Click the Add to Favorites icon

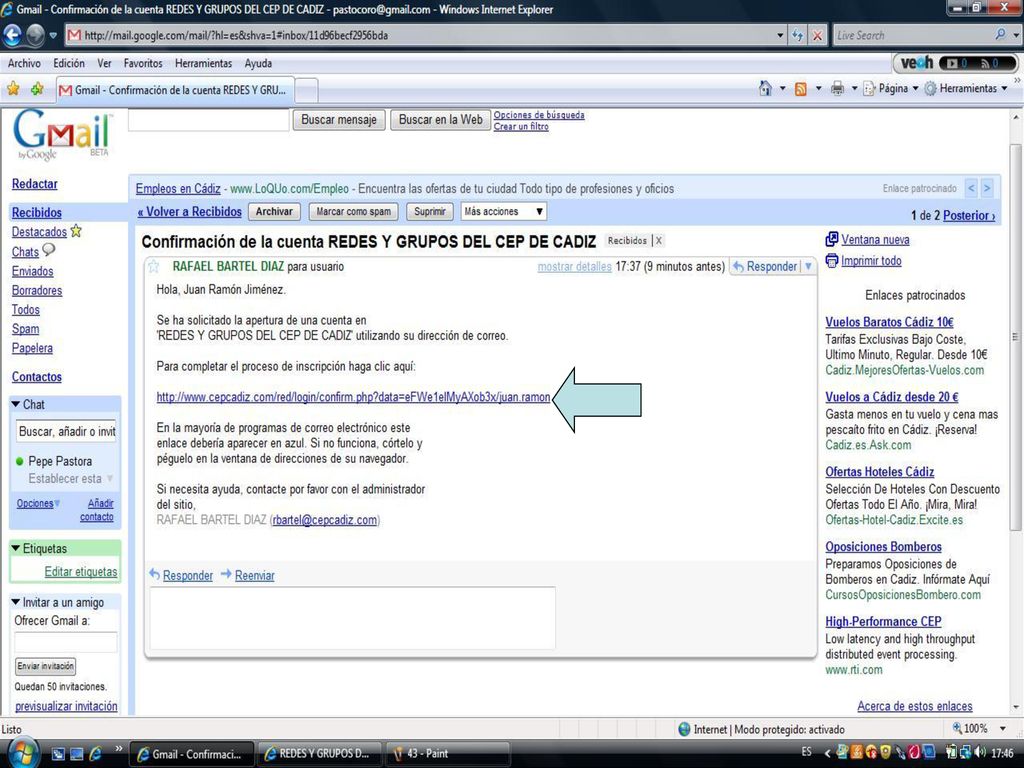(37, 89)
